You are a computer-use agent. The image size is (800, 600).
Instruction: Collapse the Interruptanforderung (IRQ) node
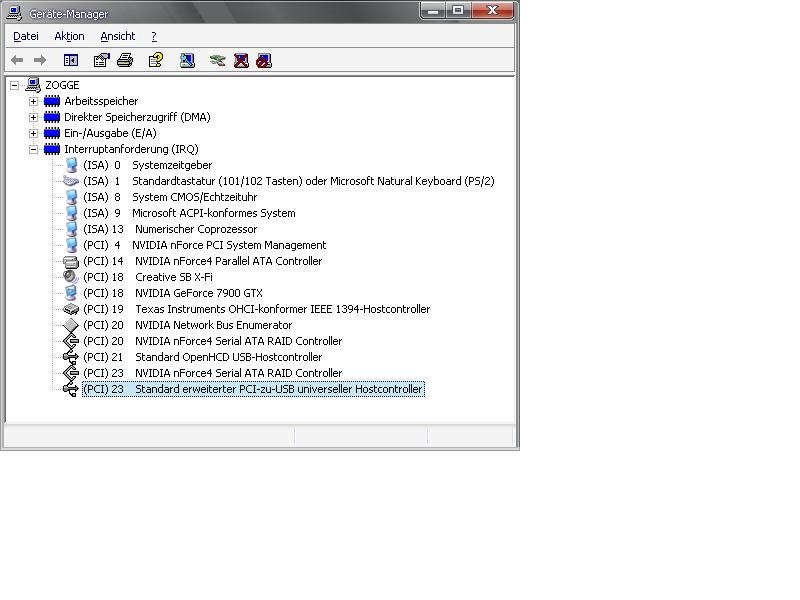point(33,149)
